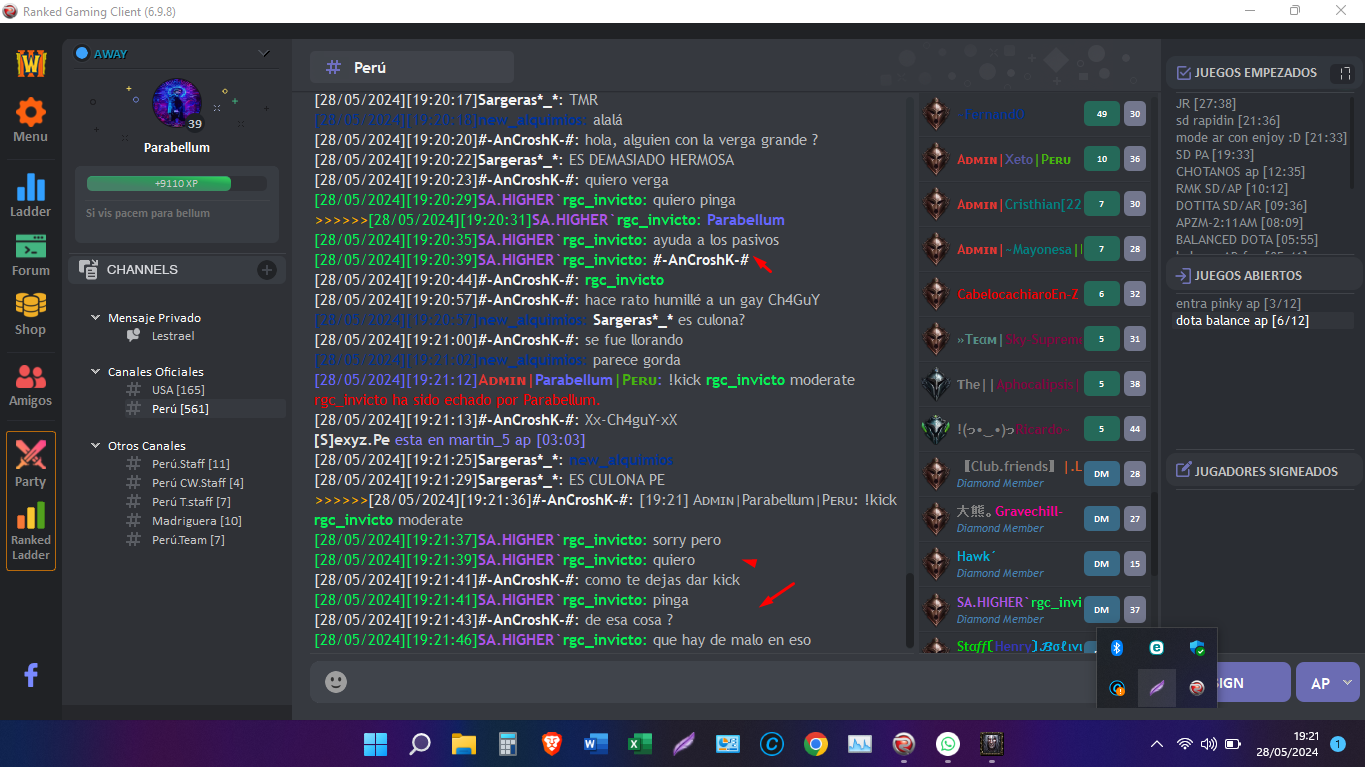Open Excel from the taskbar

640,744
